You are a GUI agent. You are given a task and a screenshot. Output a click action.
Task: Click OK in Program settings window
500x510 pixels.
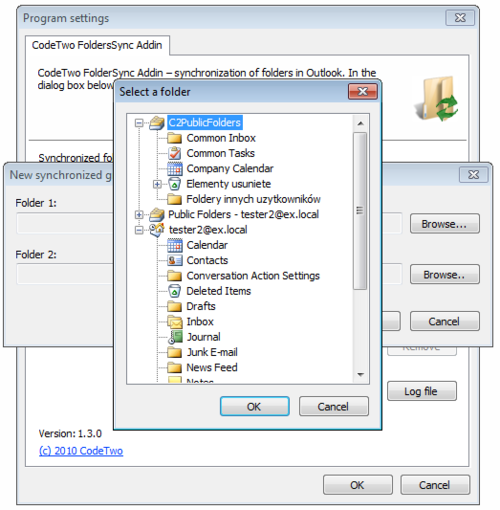click(x=358, y=485)
